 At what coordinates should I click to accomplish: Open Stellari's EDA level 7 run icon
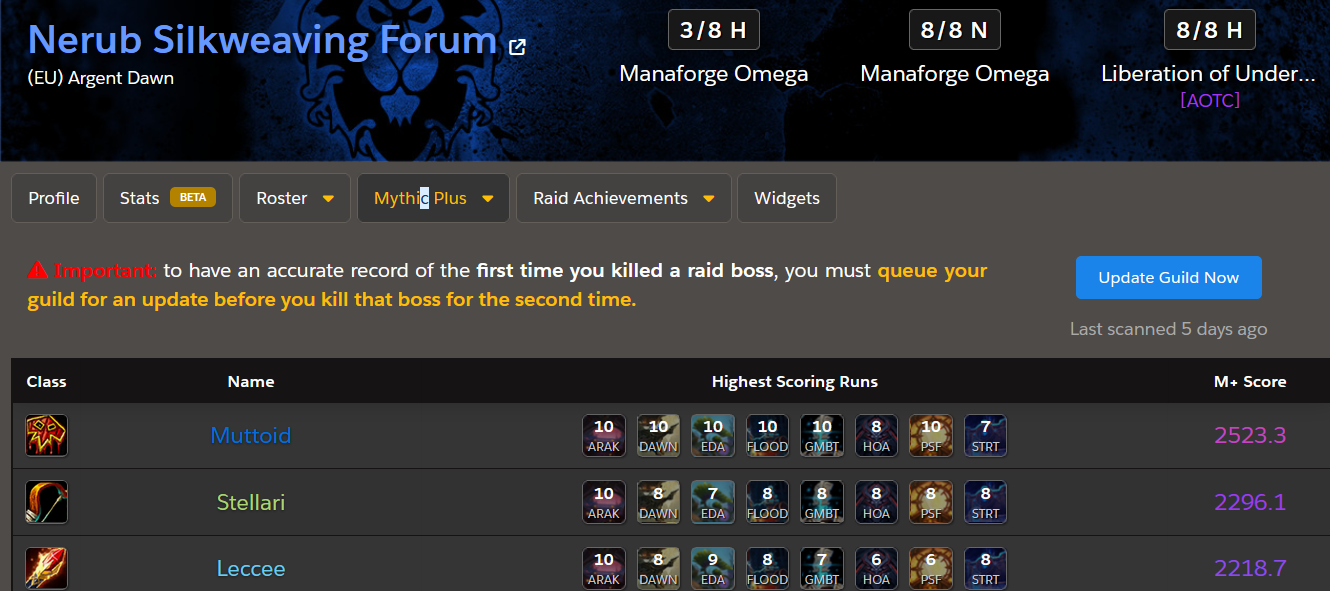[713, 502]
